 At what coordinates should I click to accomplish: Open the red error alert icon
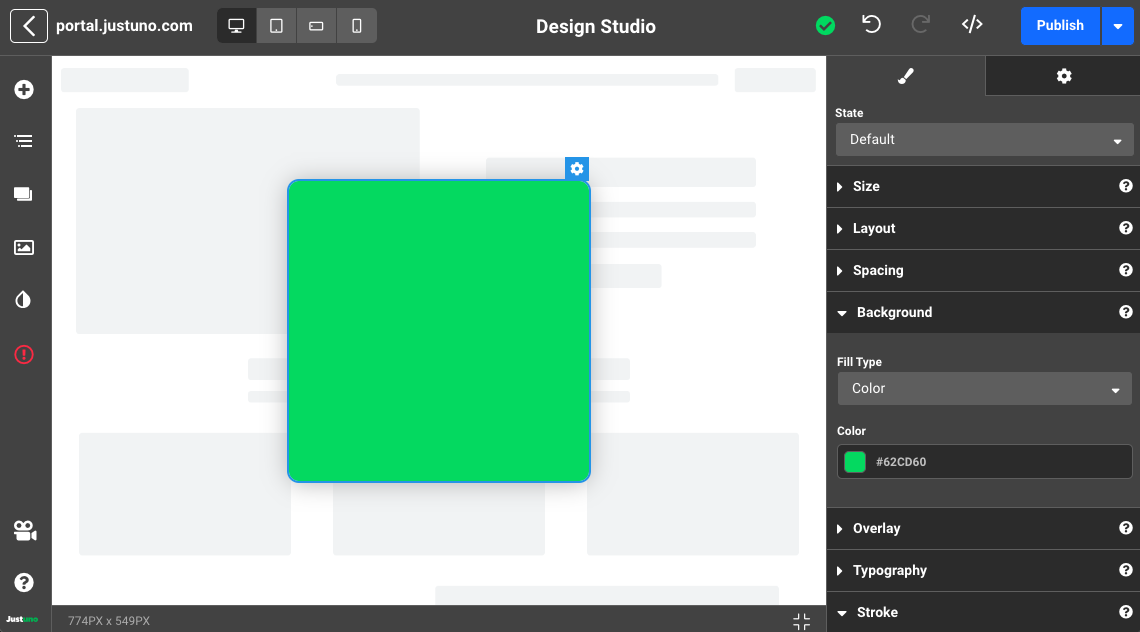tap(24, 354)
